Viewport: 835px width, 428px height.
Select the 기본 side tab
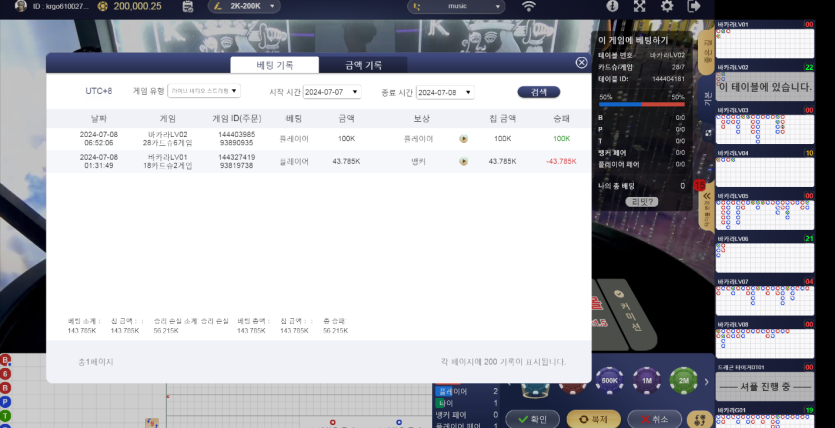tap(707, 98)
